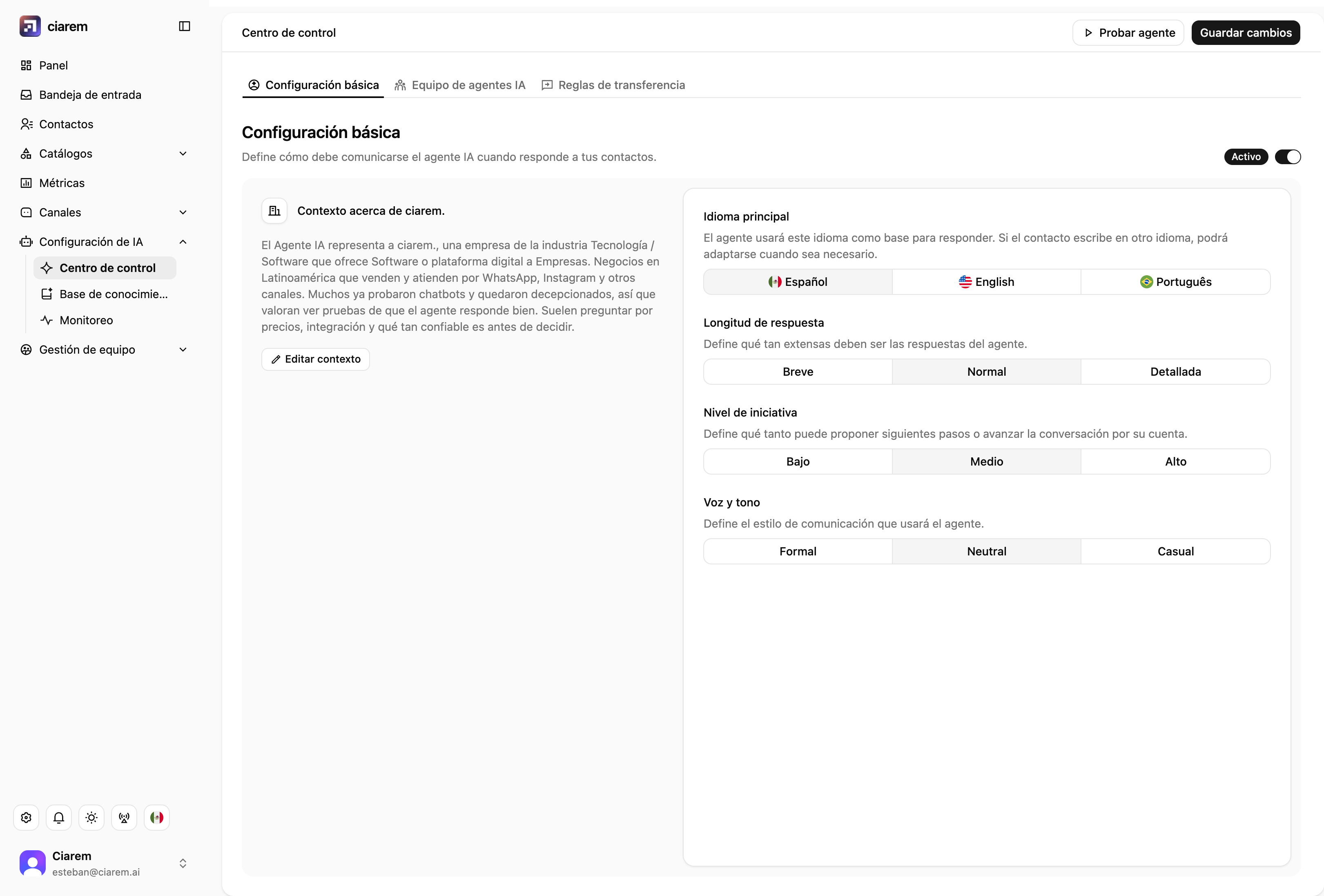The image size is (1324, 896).
Task: Toggle the Activo agent switch
Action: click(1288, 157)
